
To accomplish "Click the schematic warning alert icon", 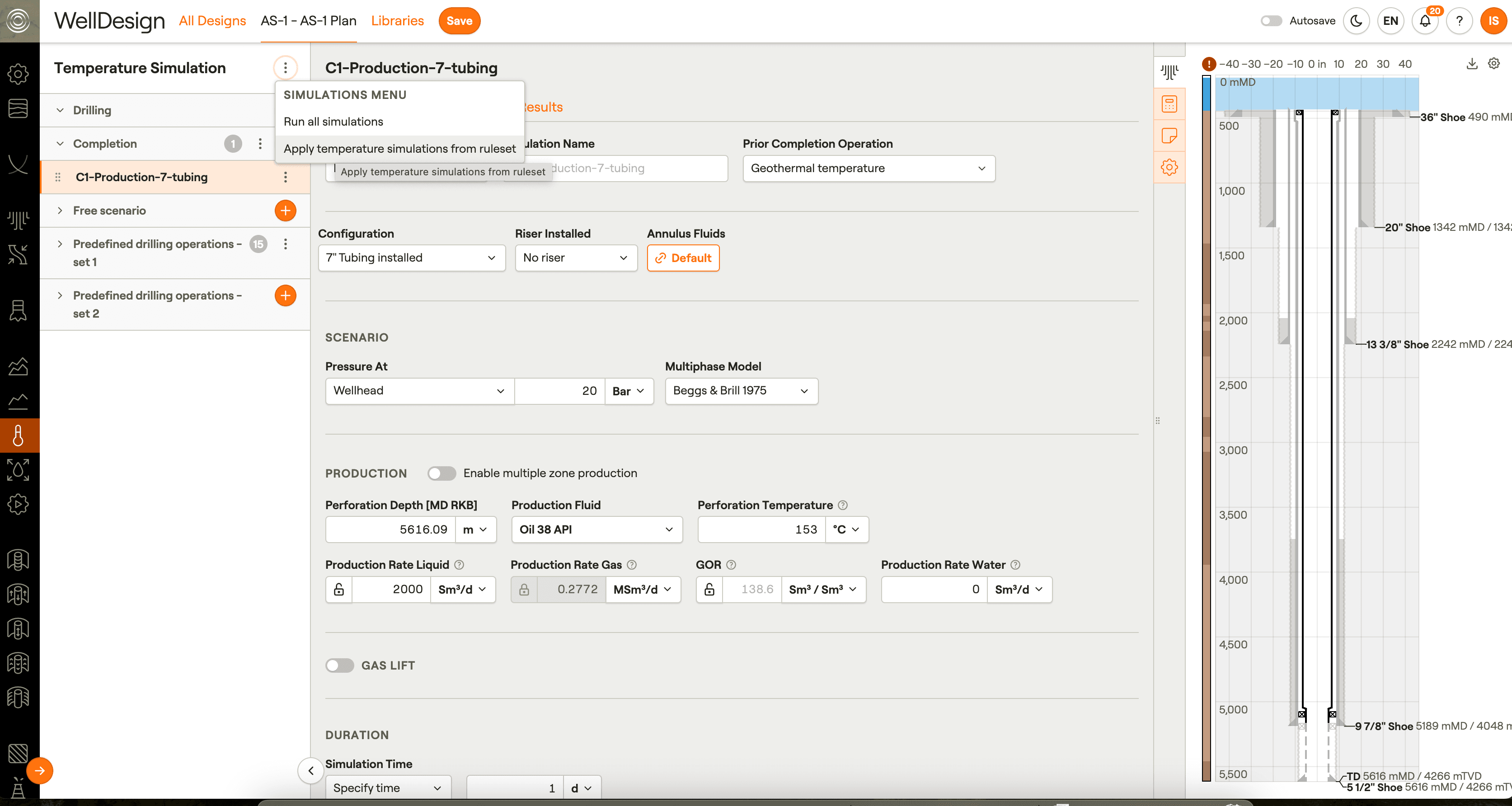I will point(1208,64).
